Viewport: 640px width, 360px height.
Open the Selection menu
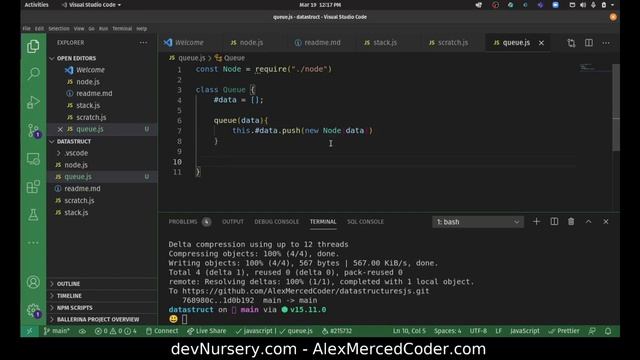(x=59, y=29)
